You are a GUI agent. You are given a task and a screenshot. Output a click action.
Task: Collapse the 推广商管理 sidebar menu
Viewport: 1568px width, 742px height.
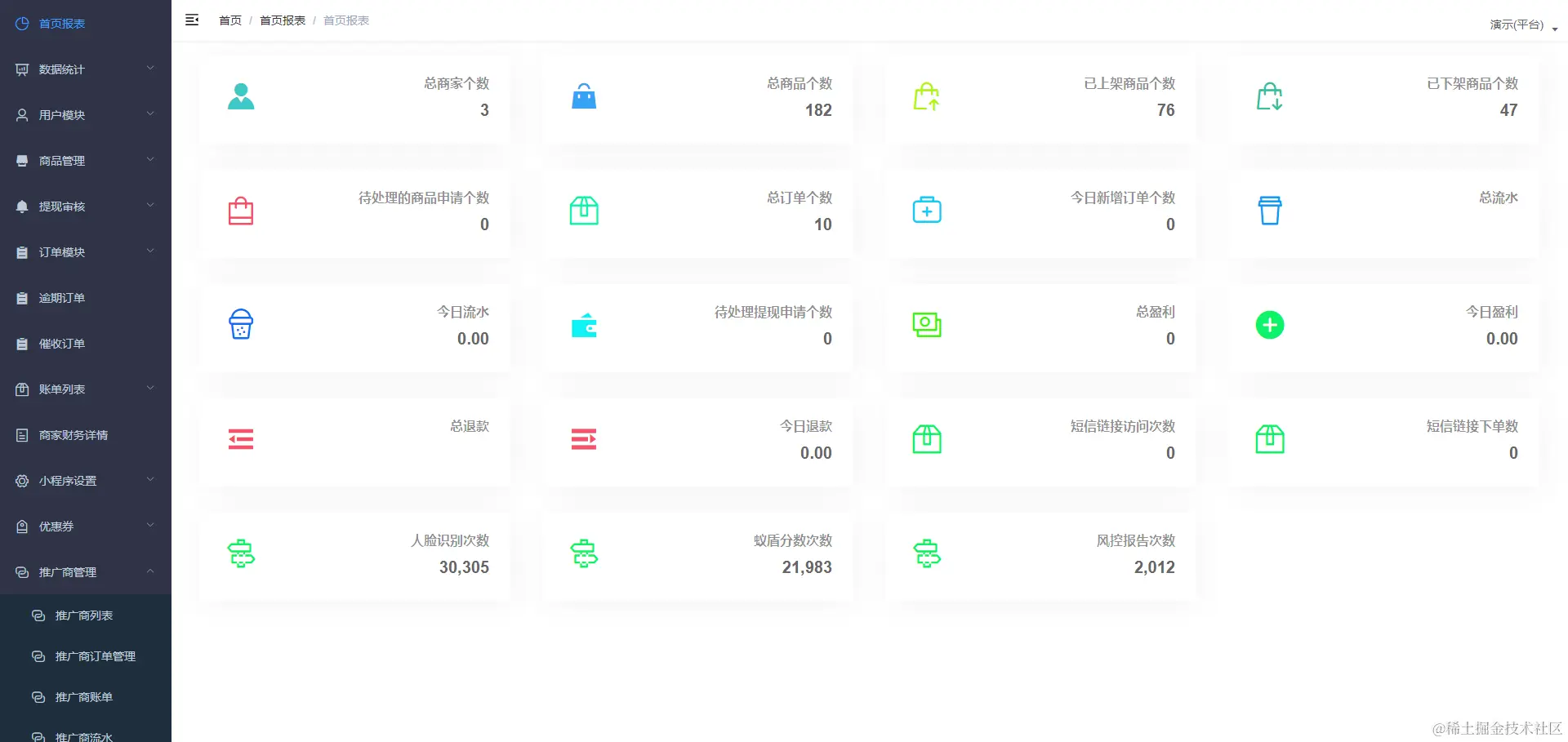pyautogui.click(x=86, y=572)
